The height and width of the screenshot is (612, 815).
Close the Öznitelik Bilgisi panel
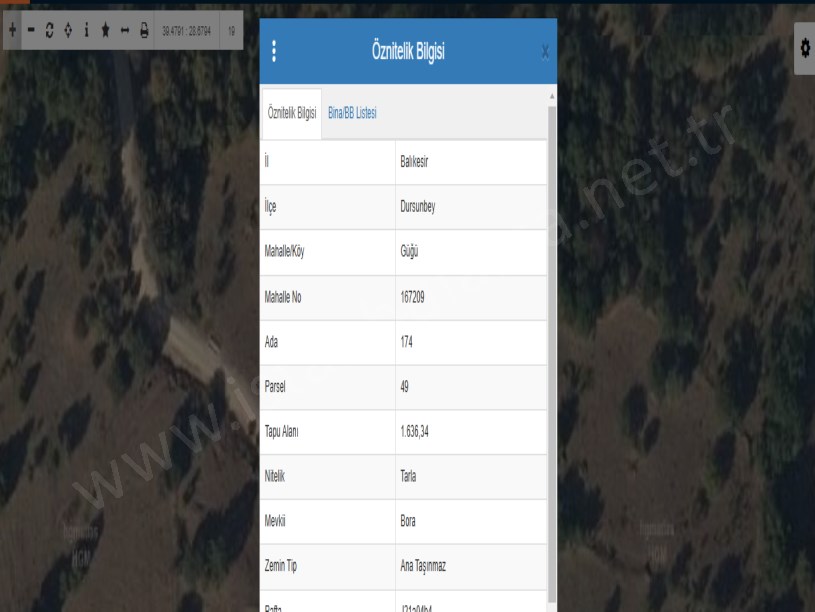pos(544,52)
